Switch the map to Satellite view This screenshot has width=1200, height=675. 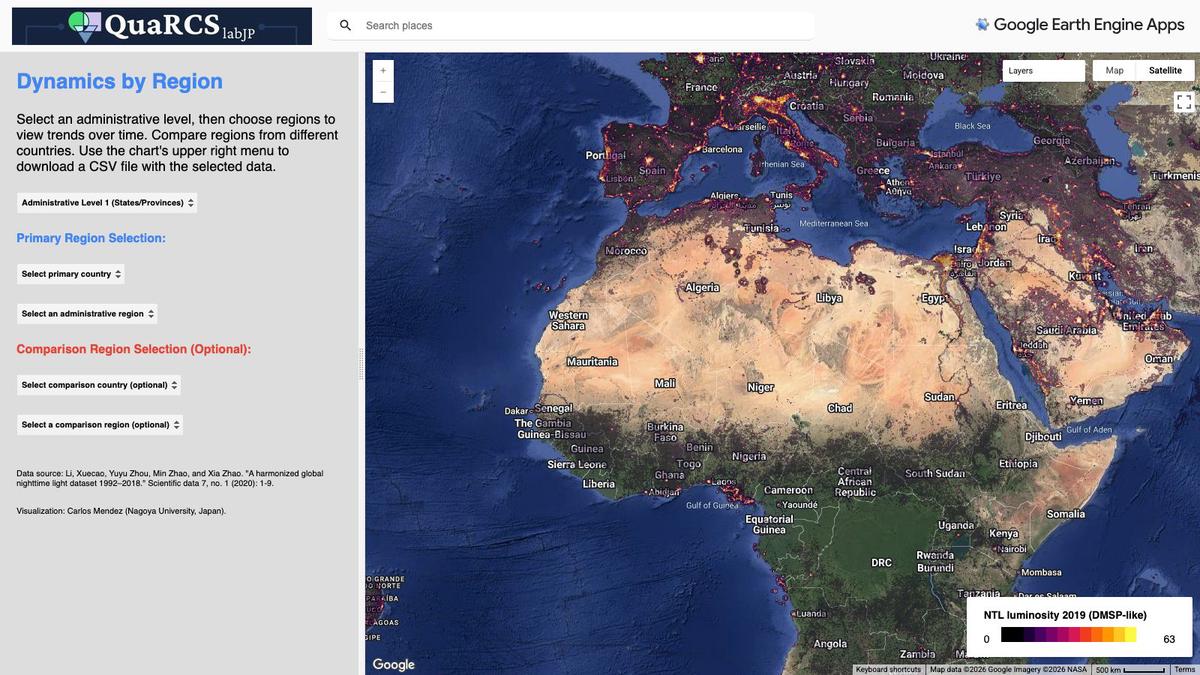pyautogui.click(x=1165, y=71)
